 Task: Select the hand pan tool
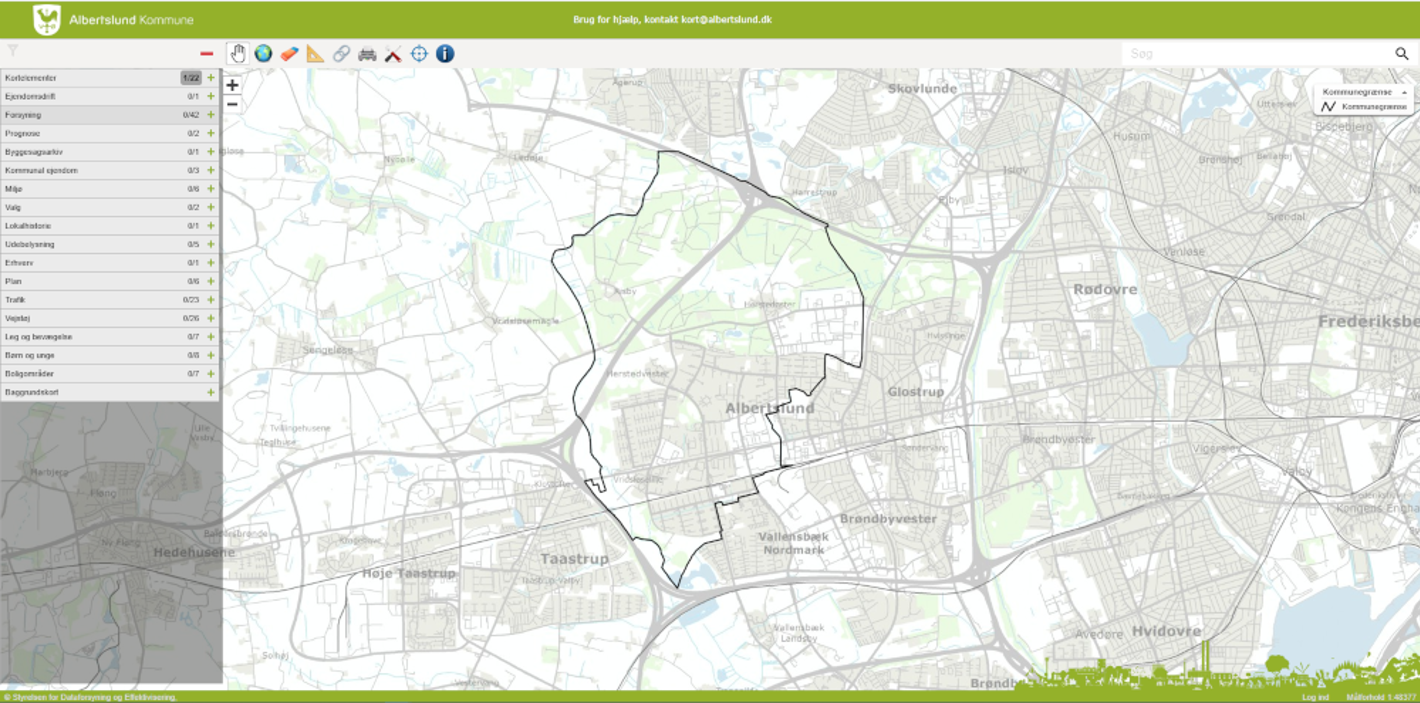pyautogui.click(x=237, y=53)
